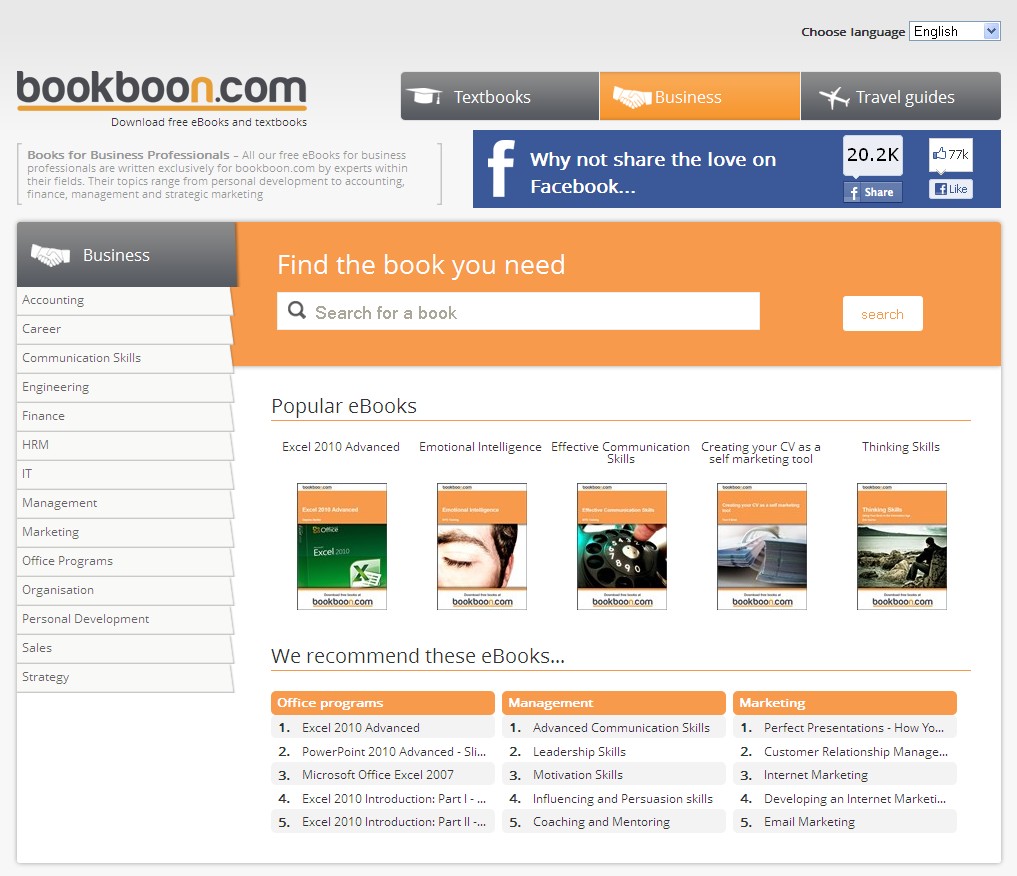Click the Facebook thumbs-up 77k count

[951, 154]
